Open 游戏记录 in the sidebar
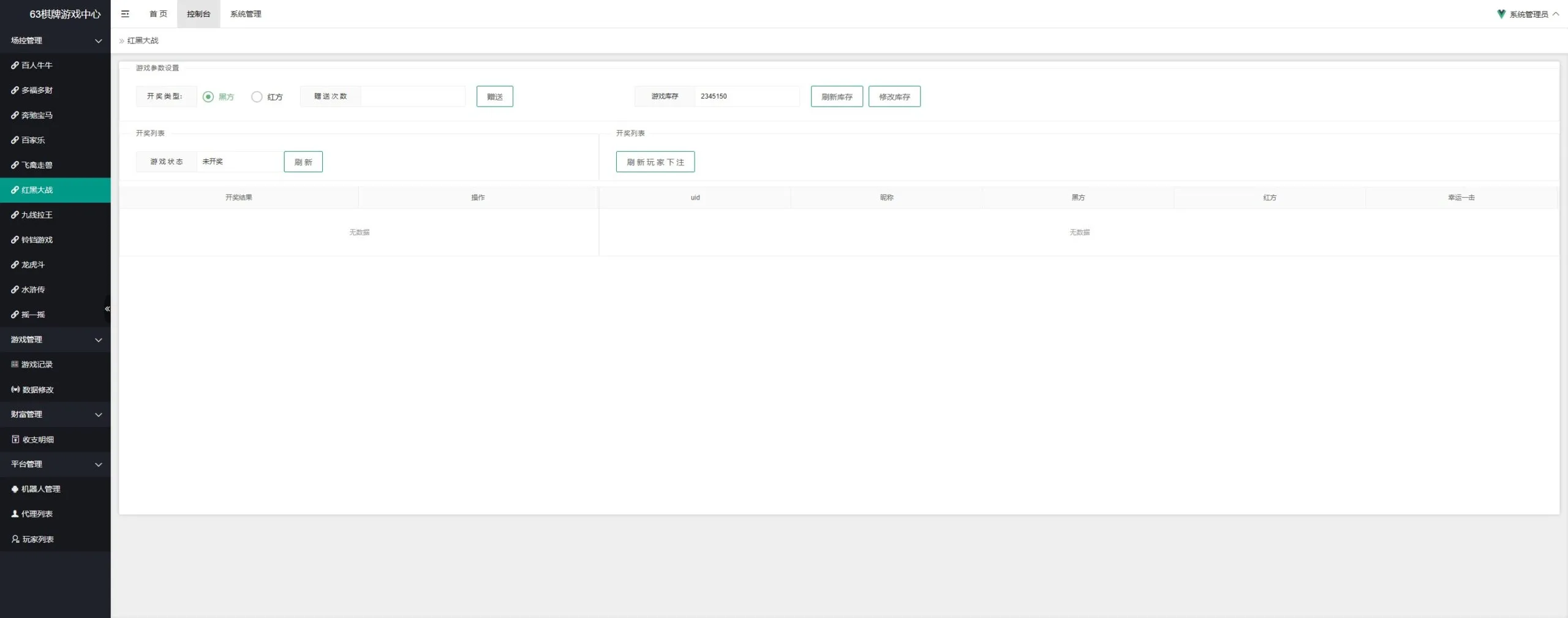Screen dimensions: 1568x618 tap(55, 364)
